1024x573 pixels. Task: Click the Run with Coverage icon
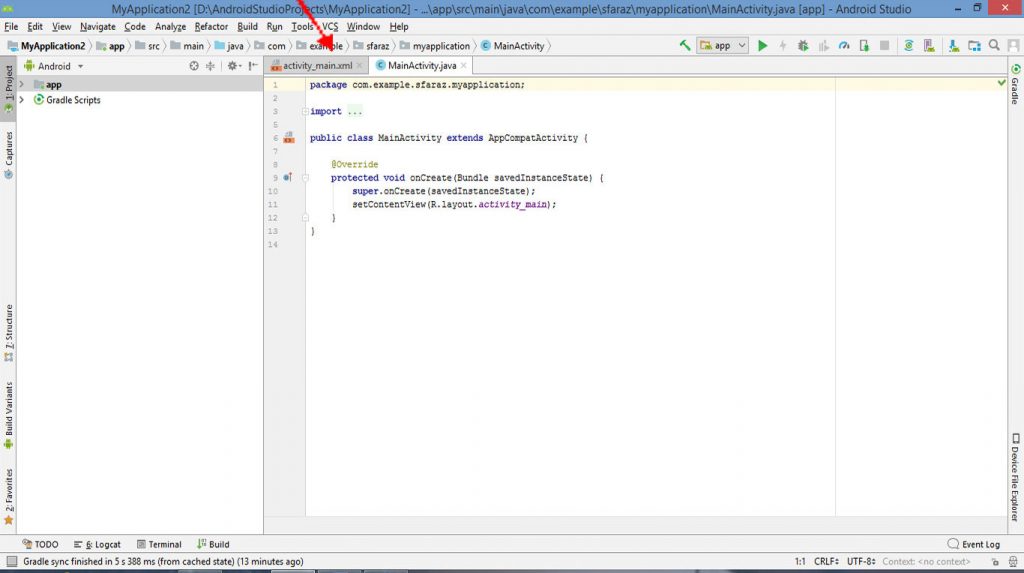824,46
